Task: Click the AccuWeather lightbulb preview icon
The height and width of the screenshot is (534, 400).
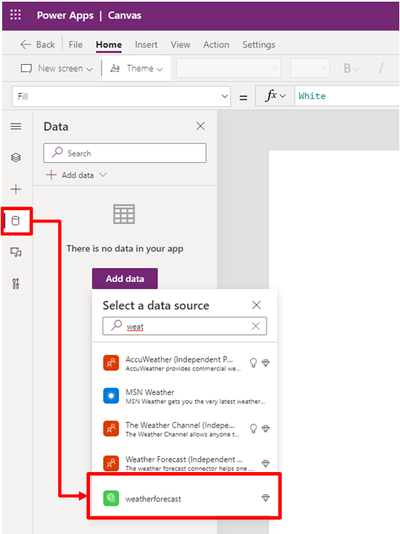Action: tap(253, 363)
